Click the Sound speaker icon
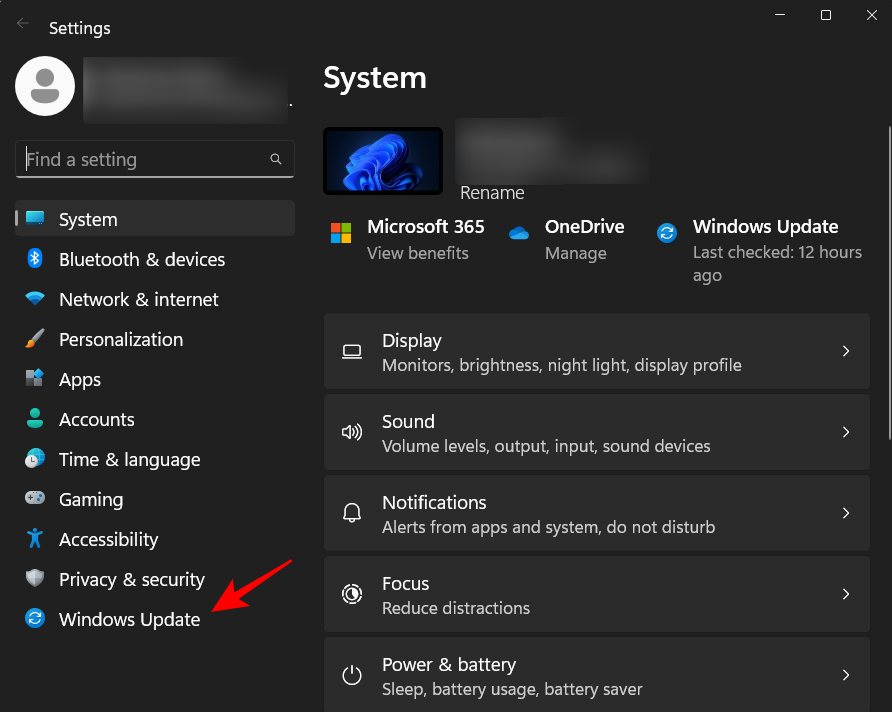Viewport: 892px width, 712px height. tap(352, 432)
